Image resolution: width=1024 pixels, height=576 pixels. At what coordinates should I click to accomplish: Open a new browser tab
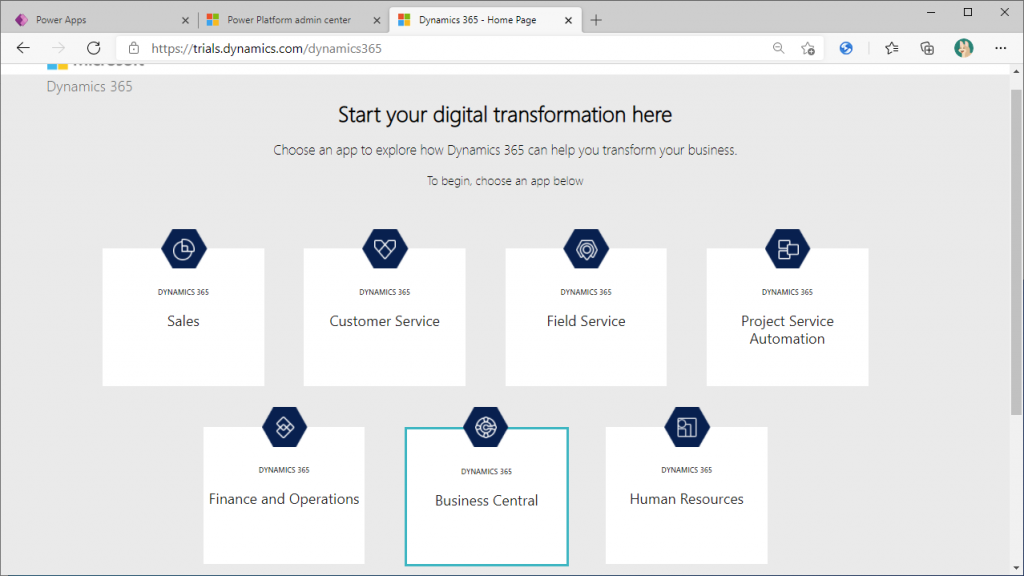tap(596, 20)
